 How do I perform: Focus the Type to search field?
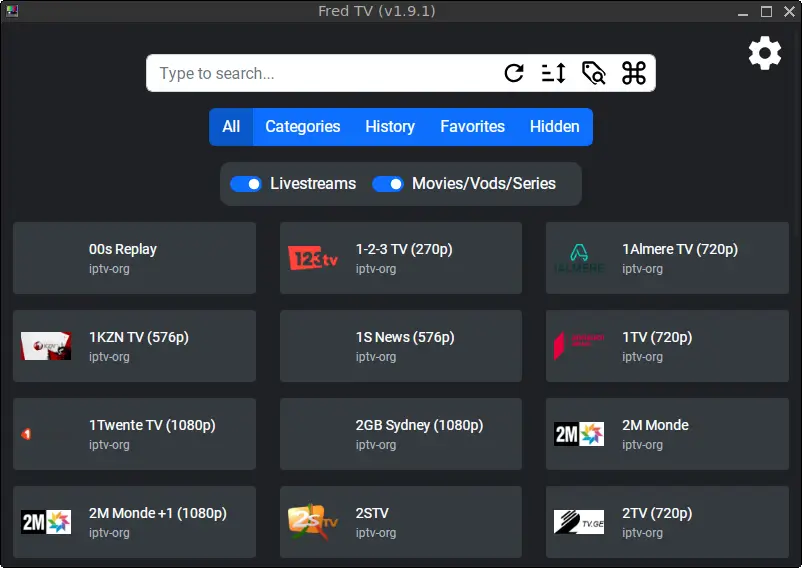click(x=327, y=73)
